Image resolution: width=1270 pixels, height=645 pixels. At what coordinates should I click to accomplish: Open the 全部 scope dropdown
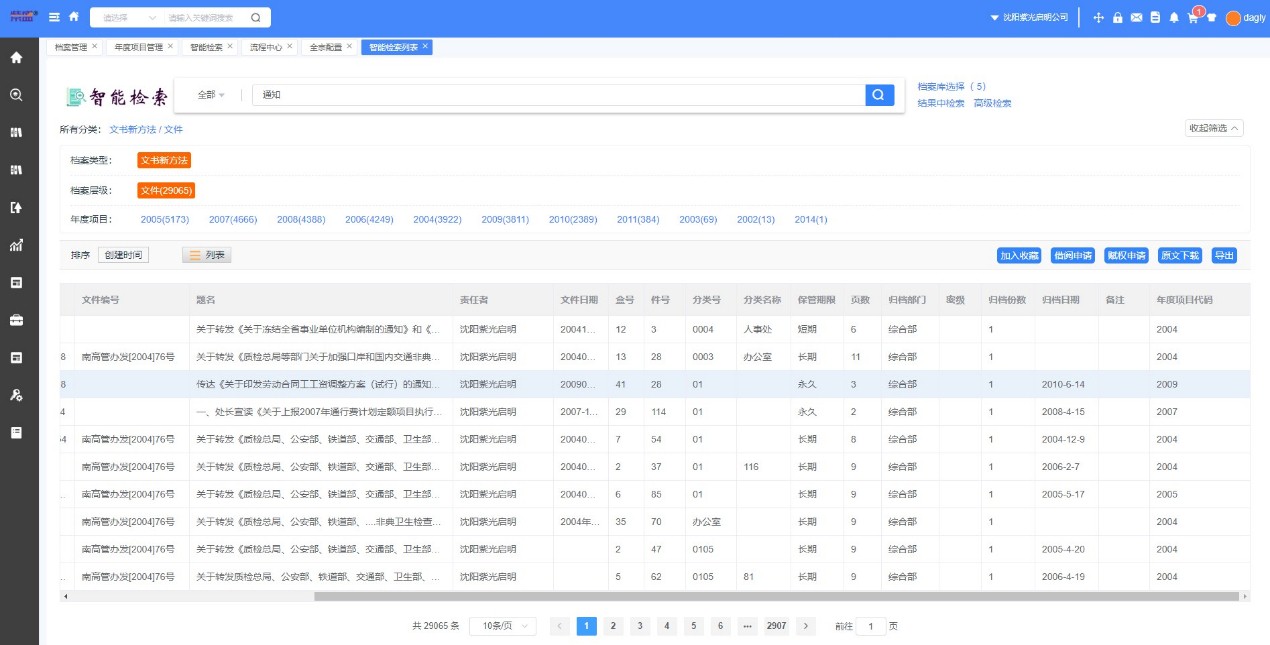(211, 95)
